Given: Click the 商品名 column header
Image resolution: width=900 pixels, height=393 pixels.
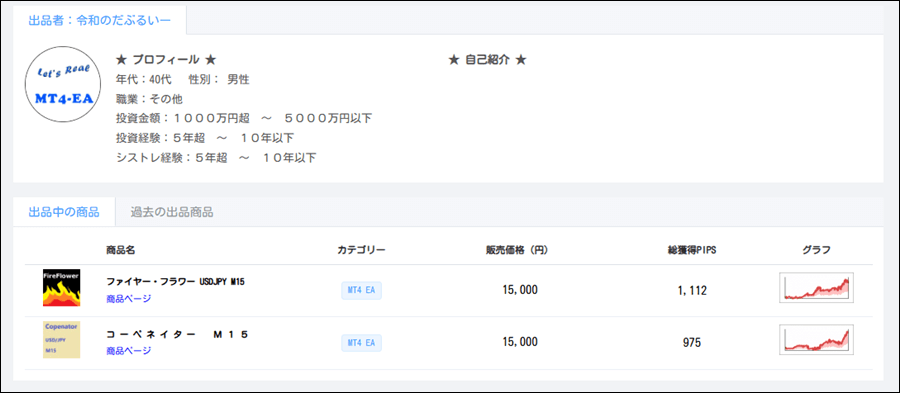Looking at the screenshot, I should 121,250.
